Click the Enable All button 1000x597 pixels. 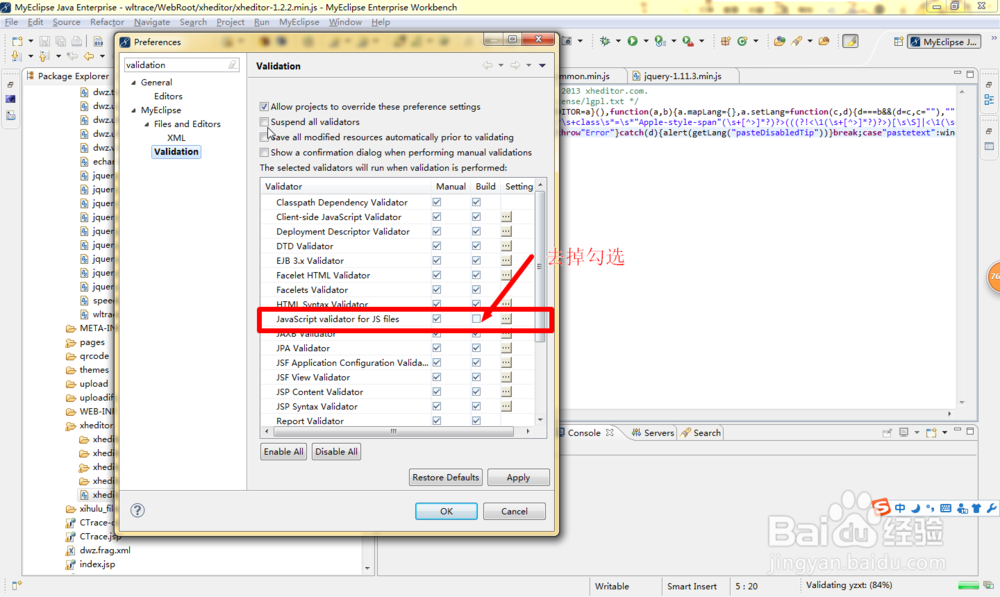point(283,452)
